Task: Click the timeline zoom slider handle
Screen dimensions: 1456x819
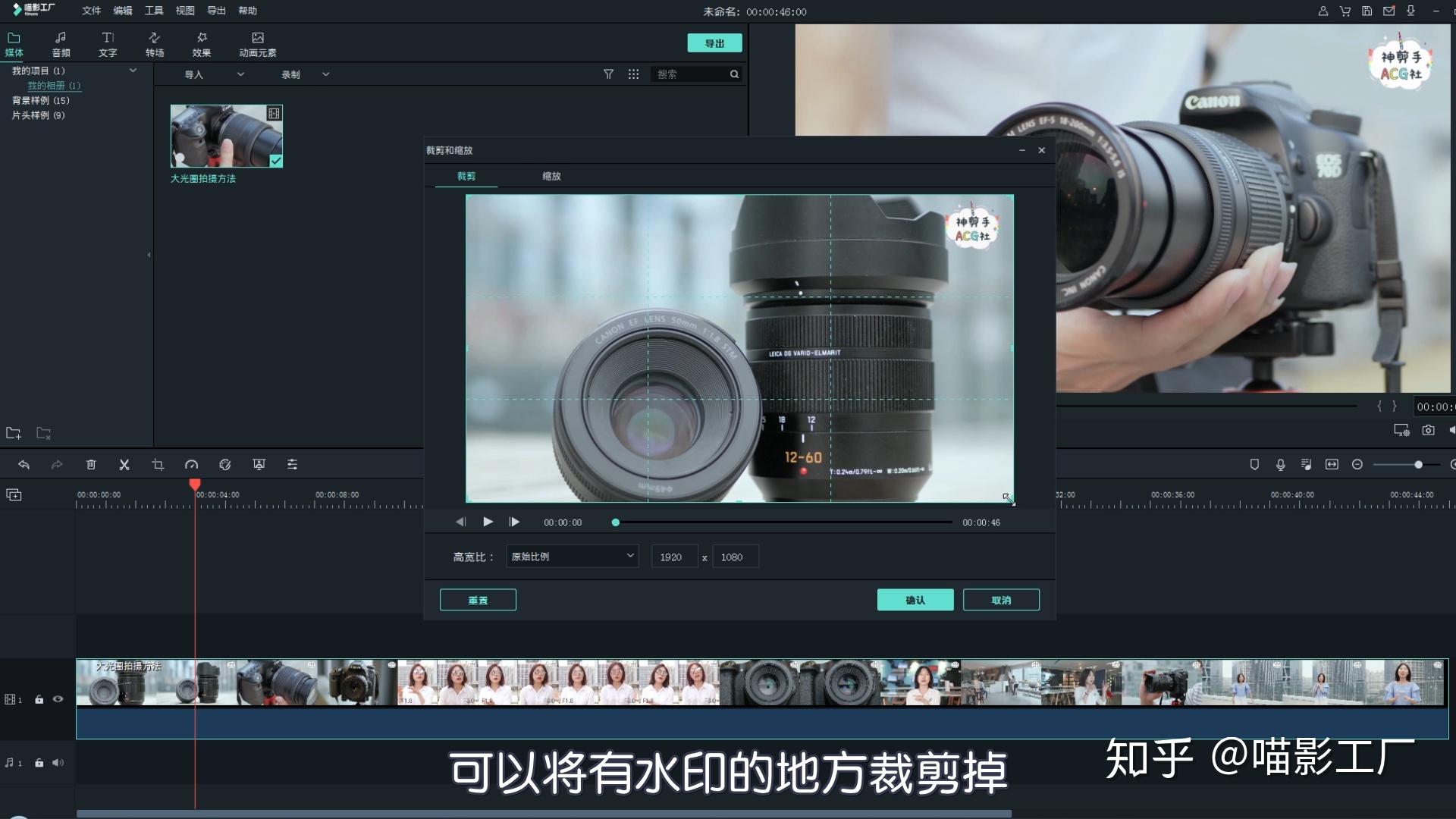Action: pos(1418,464)
